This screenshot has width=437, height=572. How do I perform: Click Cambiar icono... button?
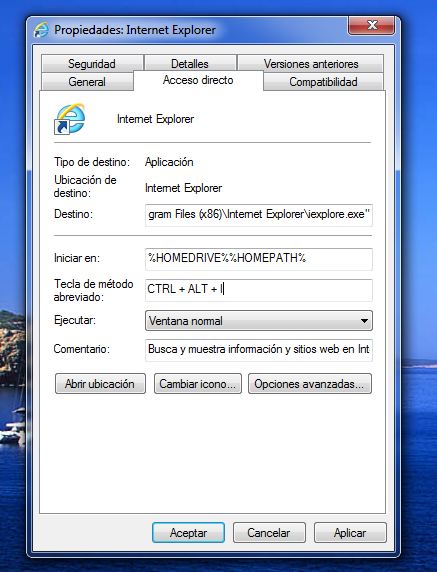[198, 383]
